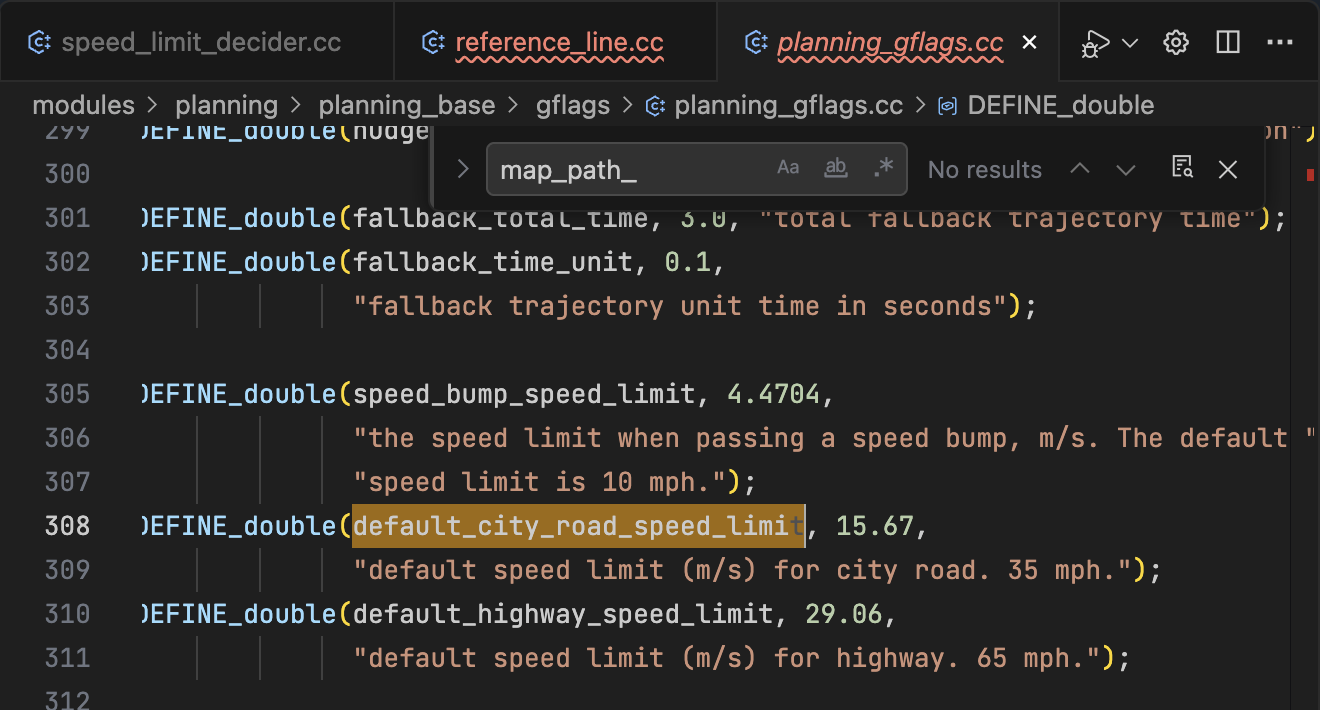Click Find in Selection icon
Screen dimensions: 1320x710
point(1182,169)
